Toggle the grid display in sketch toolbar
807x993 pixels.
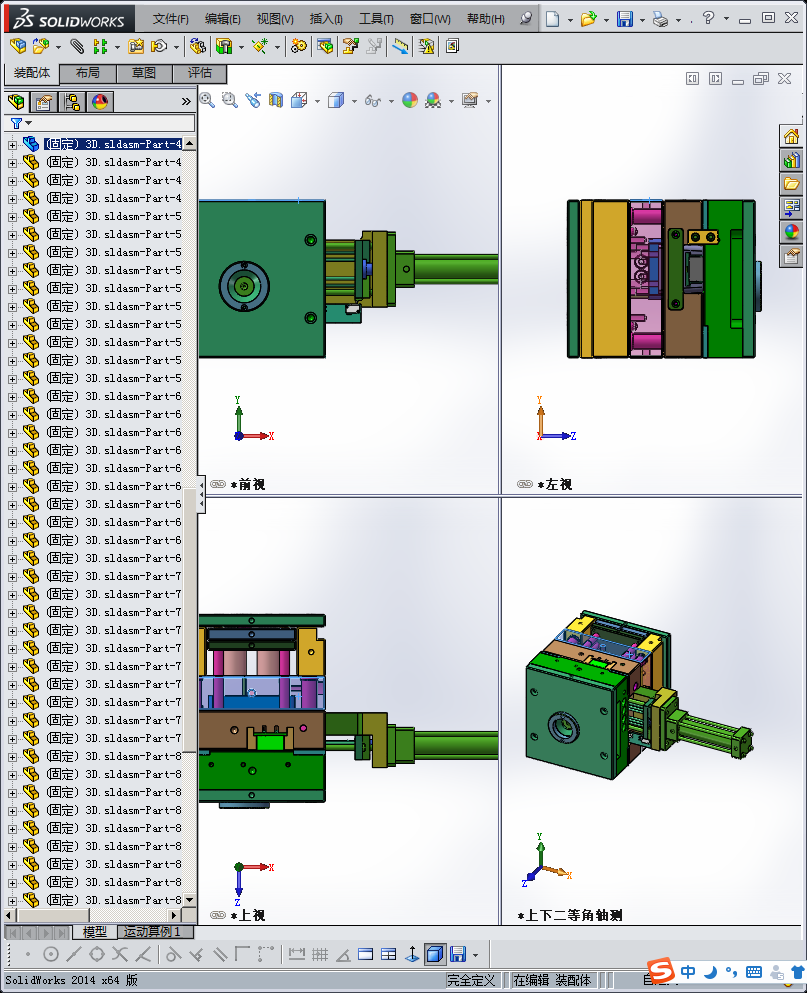click(x=318, y=954)
